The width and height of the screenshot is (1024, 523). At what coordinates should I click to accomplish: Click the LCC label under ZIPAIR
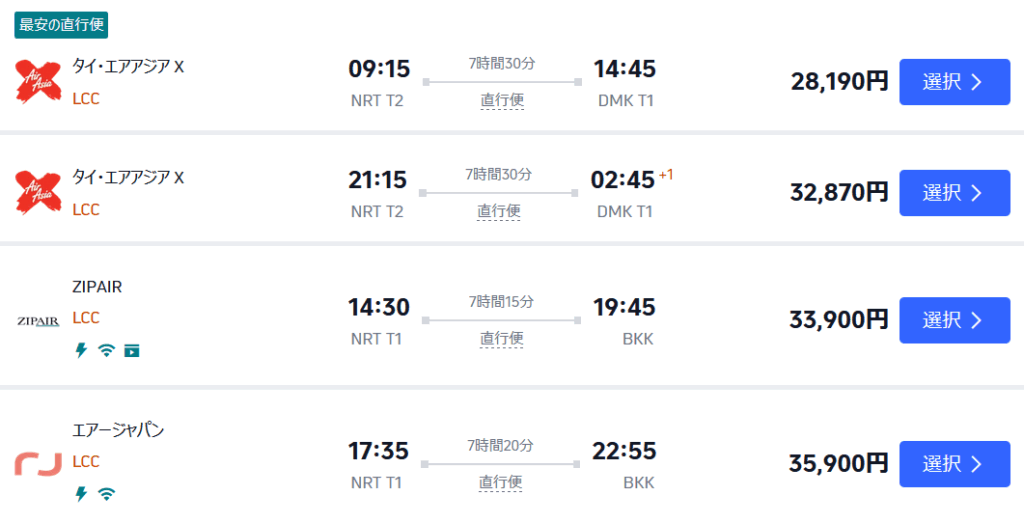pos(86,318)
